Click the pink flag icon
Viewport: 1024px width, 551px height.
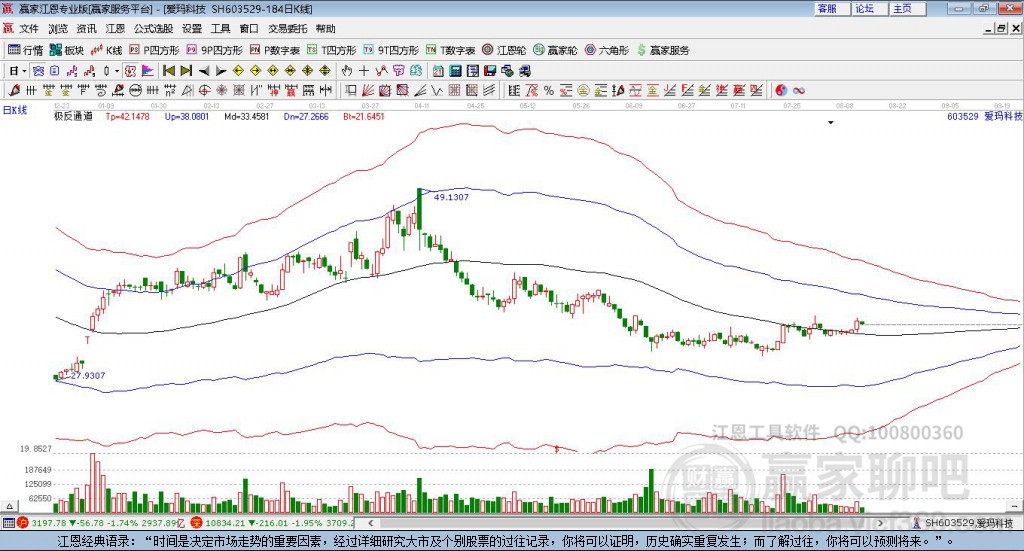[x=148, y=71]
